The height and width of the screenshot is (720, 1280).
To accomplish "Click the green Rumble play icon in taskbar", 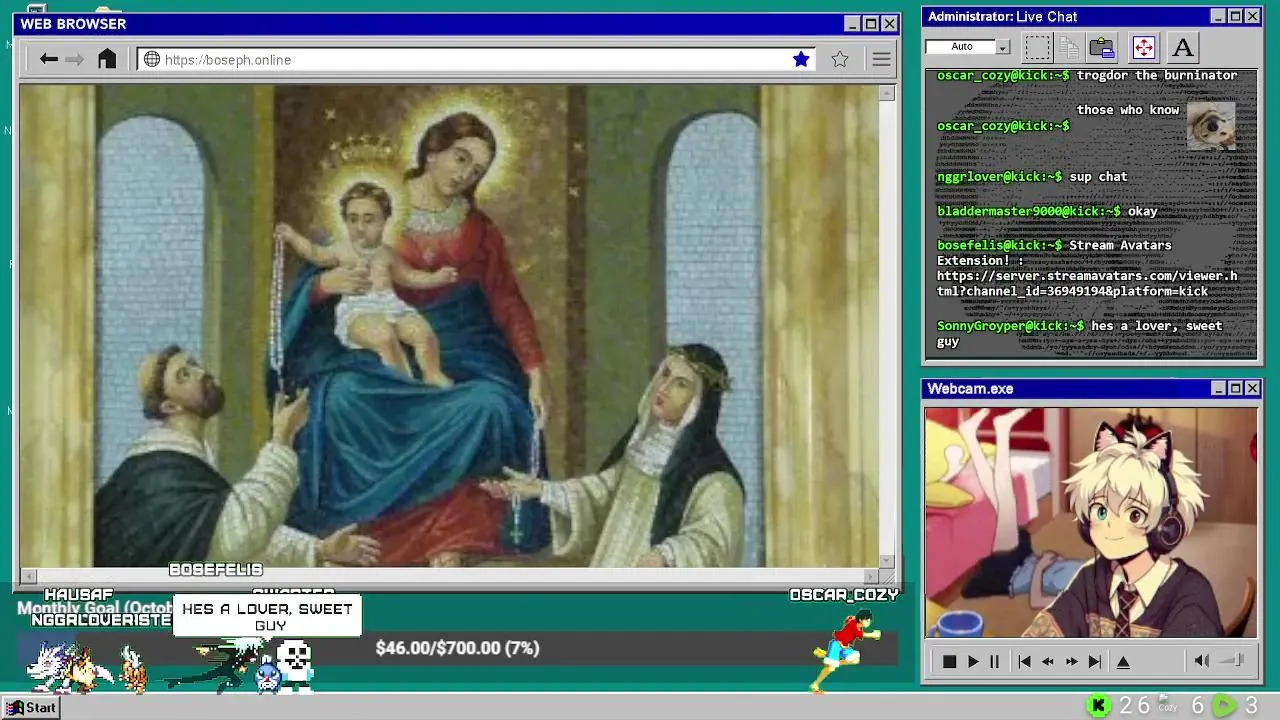I will 1224,706.
